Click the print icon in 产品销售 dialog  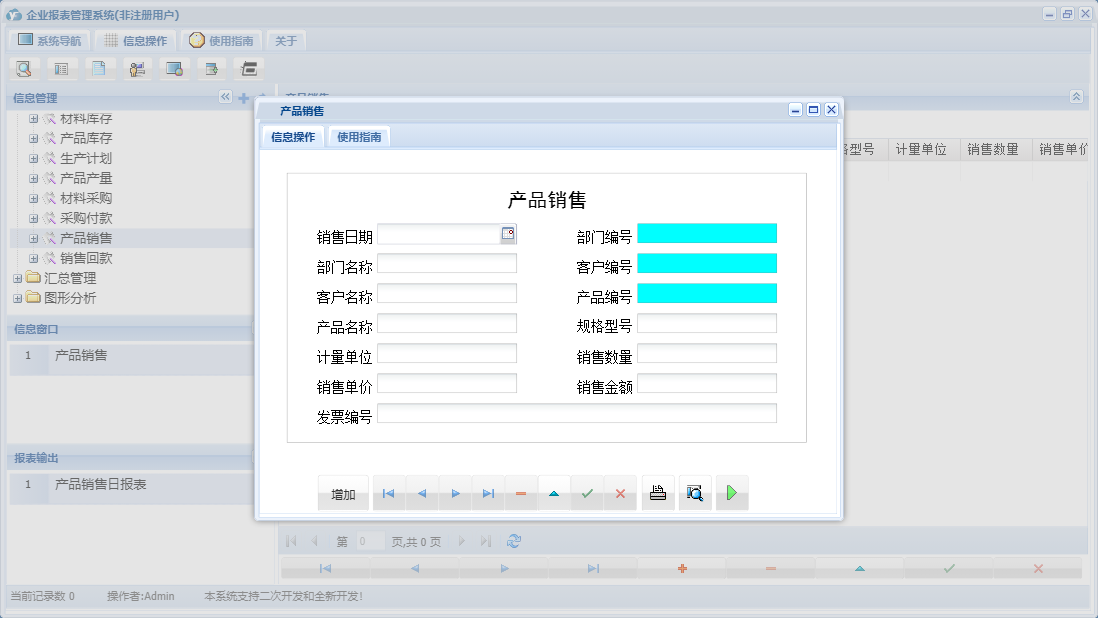pyautogui.click(x=657, y=492)
